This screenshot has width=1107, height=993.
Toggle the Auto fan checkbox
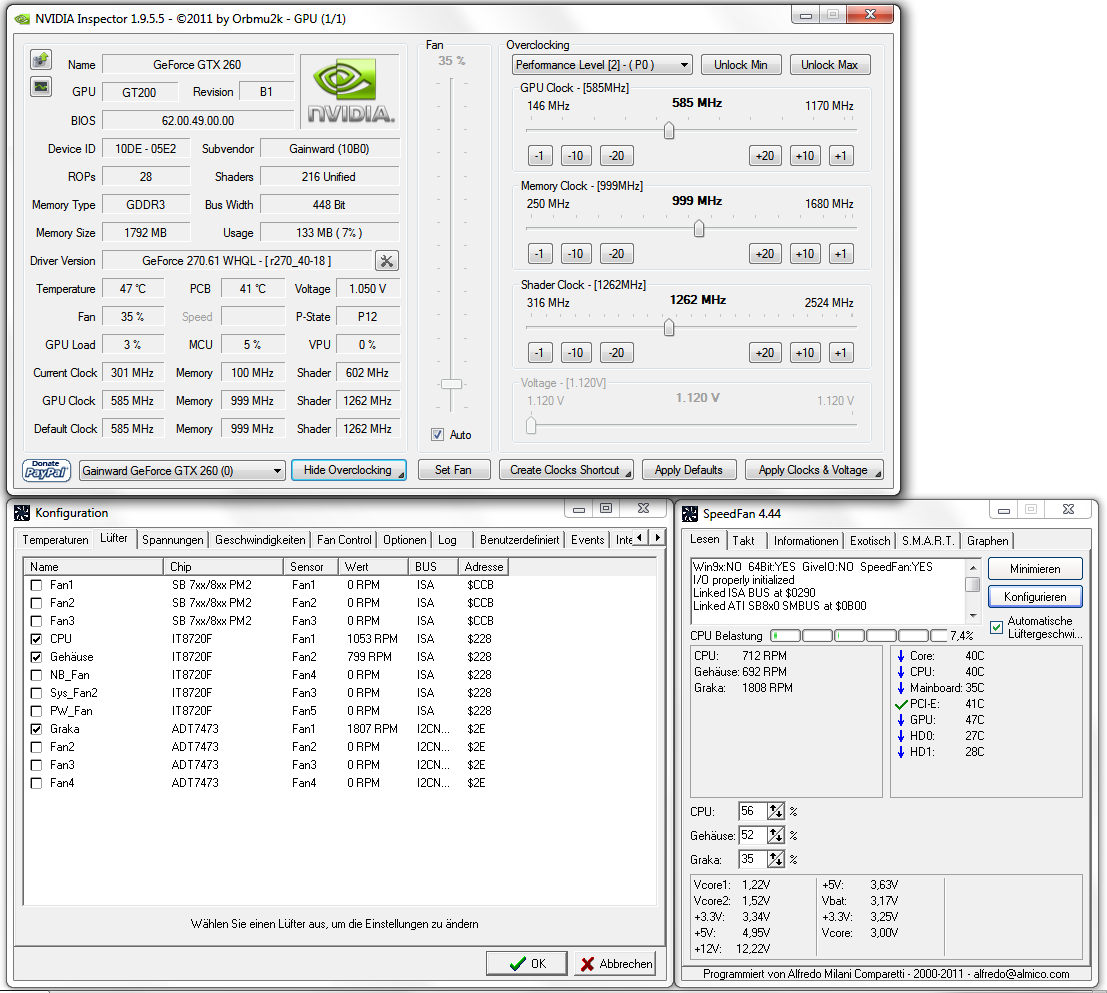(438, 435)
